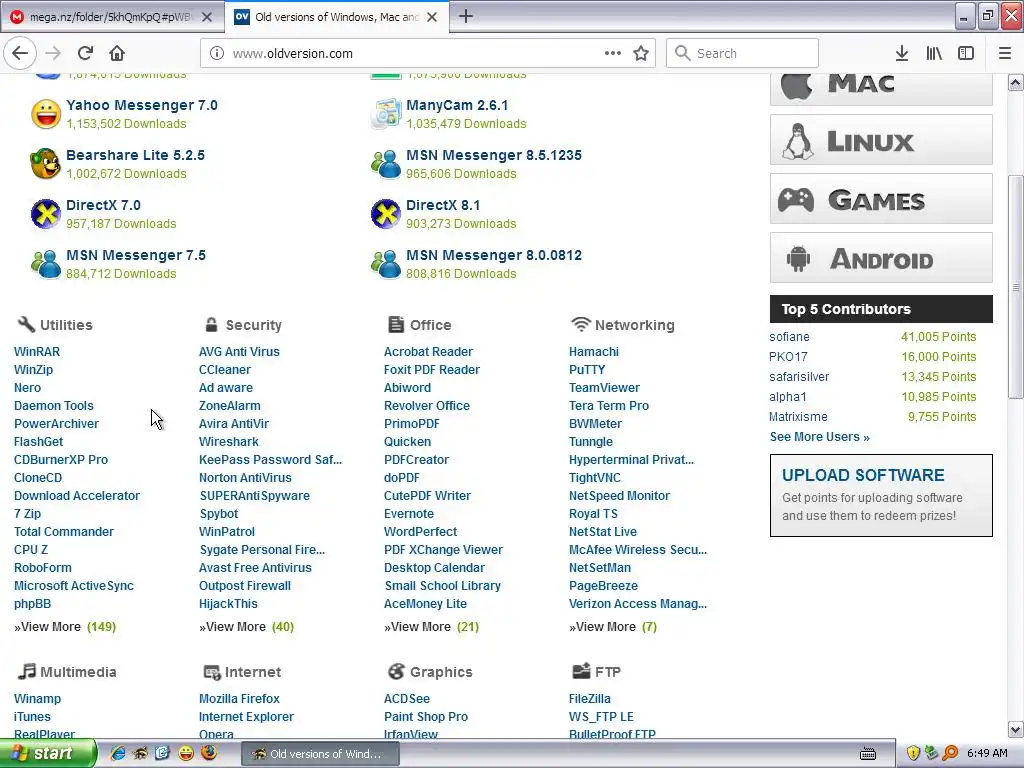The image size is (1024, 768).
Task: Open FileZilla under FTP
Action: (x=590, y=699)
